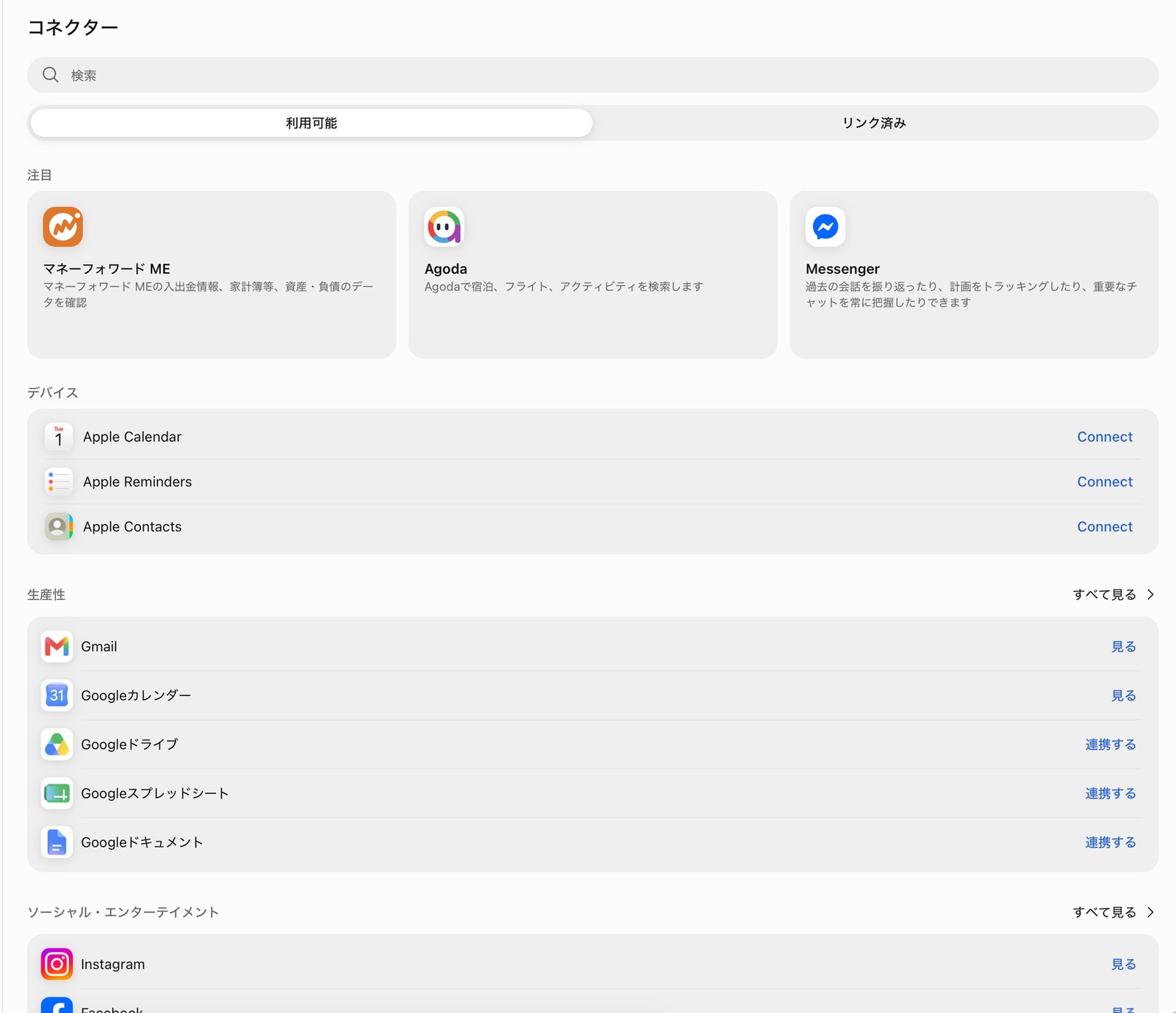The width and height of the screenshot is (1176, 1013).
Task: Connect Apple Calendar
Action: (x=1105, y=437)
